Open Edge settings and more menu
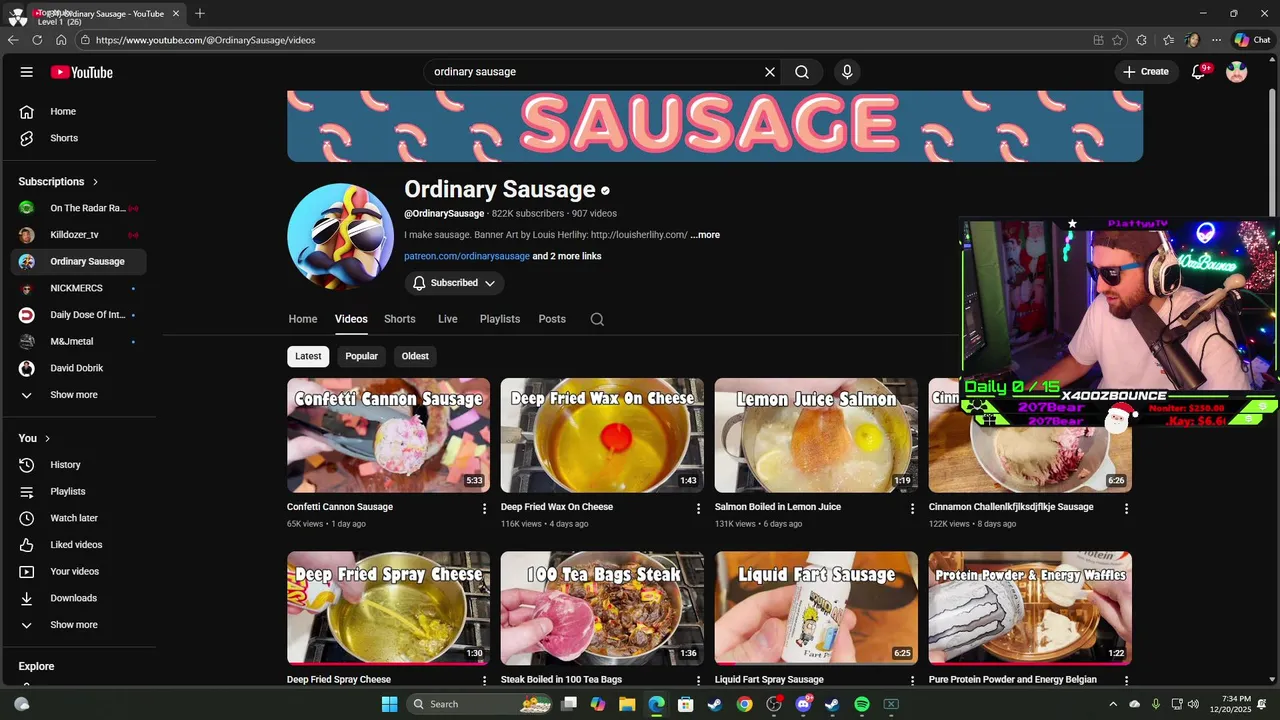1280x720 pixels. tap(1216, 40)
